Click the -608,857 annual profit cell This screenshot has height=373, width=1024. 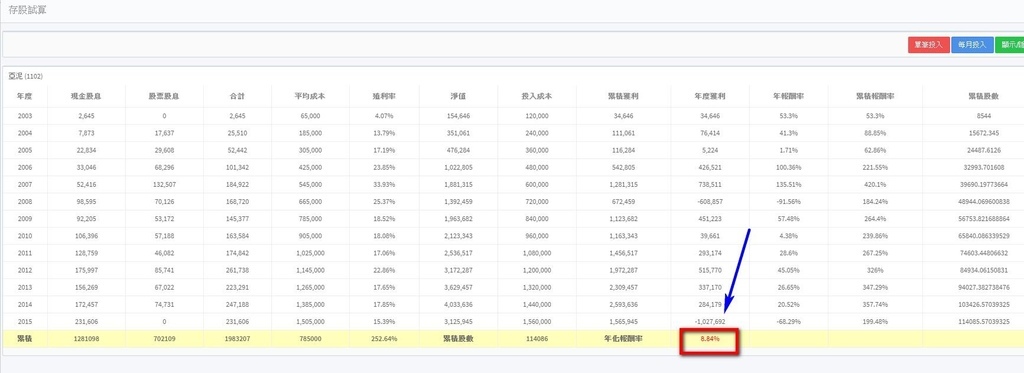tap(710, 202)
